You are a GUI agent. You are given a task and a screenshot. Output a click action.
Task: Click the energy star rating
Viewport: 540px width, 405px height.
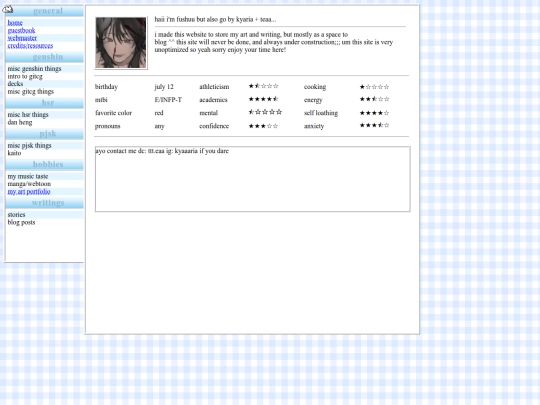(x=374, y=99)
